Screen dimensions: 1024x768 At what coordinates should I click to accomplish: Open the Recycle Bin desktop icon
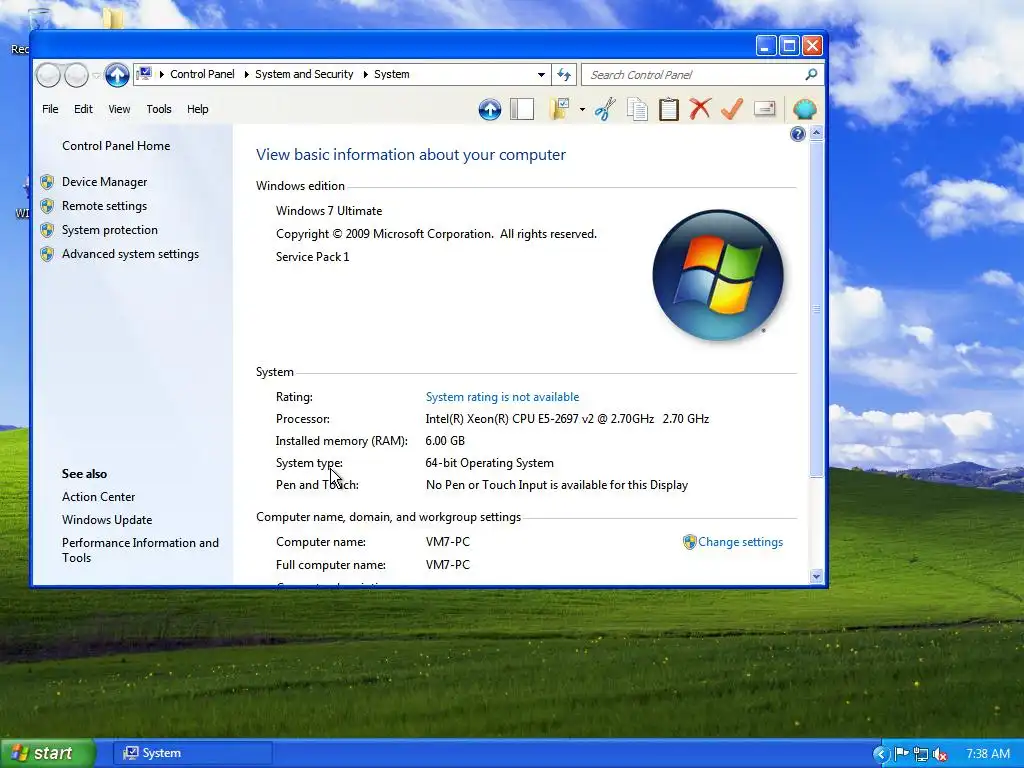pos(39,20)
